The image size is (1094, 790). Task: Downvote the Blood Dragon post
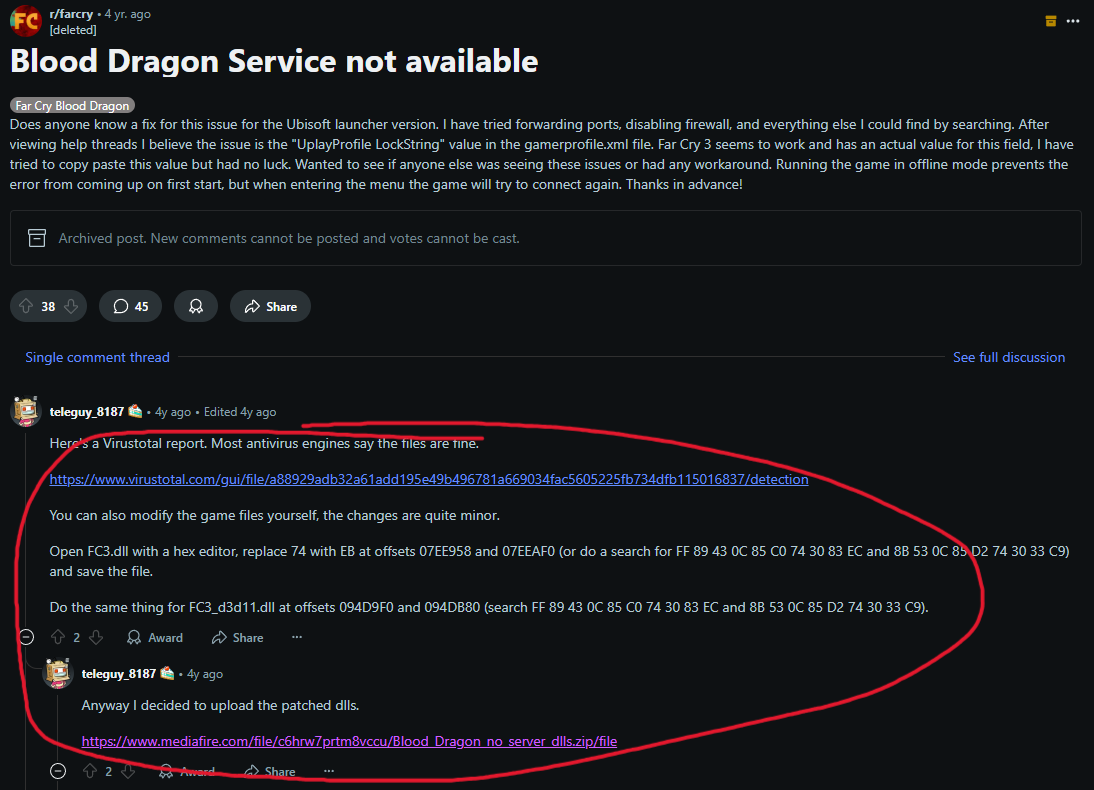coord(70,306)
